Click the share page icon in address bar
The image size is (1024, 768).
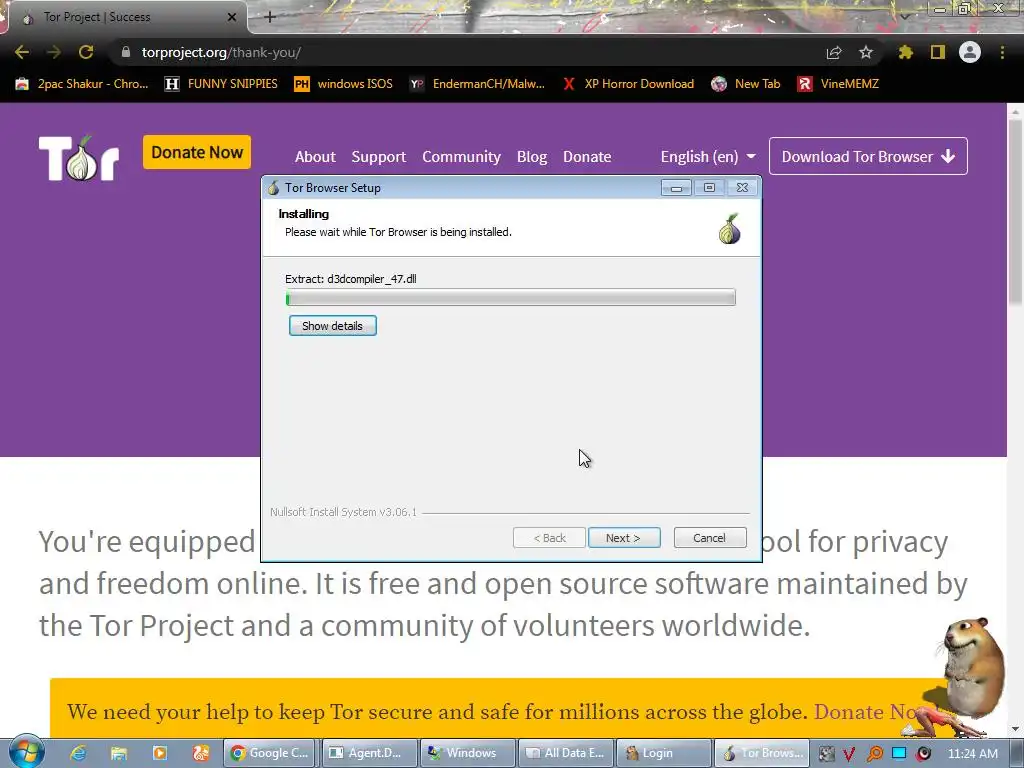[834, 52]
